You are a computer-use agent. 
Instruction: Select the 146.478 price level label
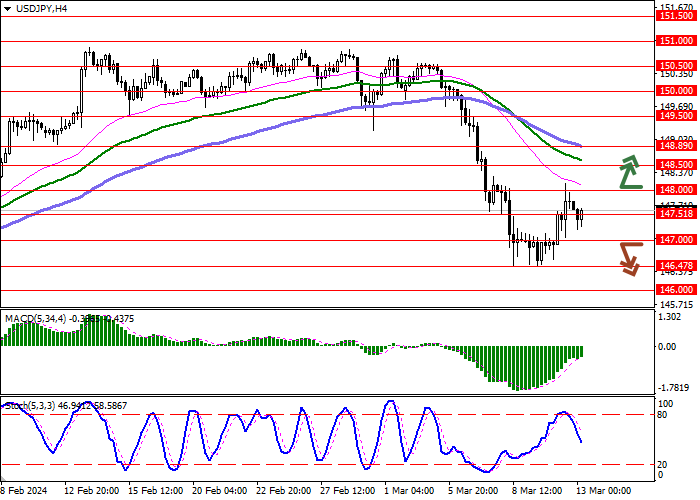(676, 266)
